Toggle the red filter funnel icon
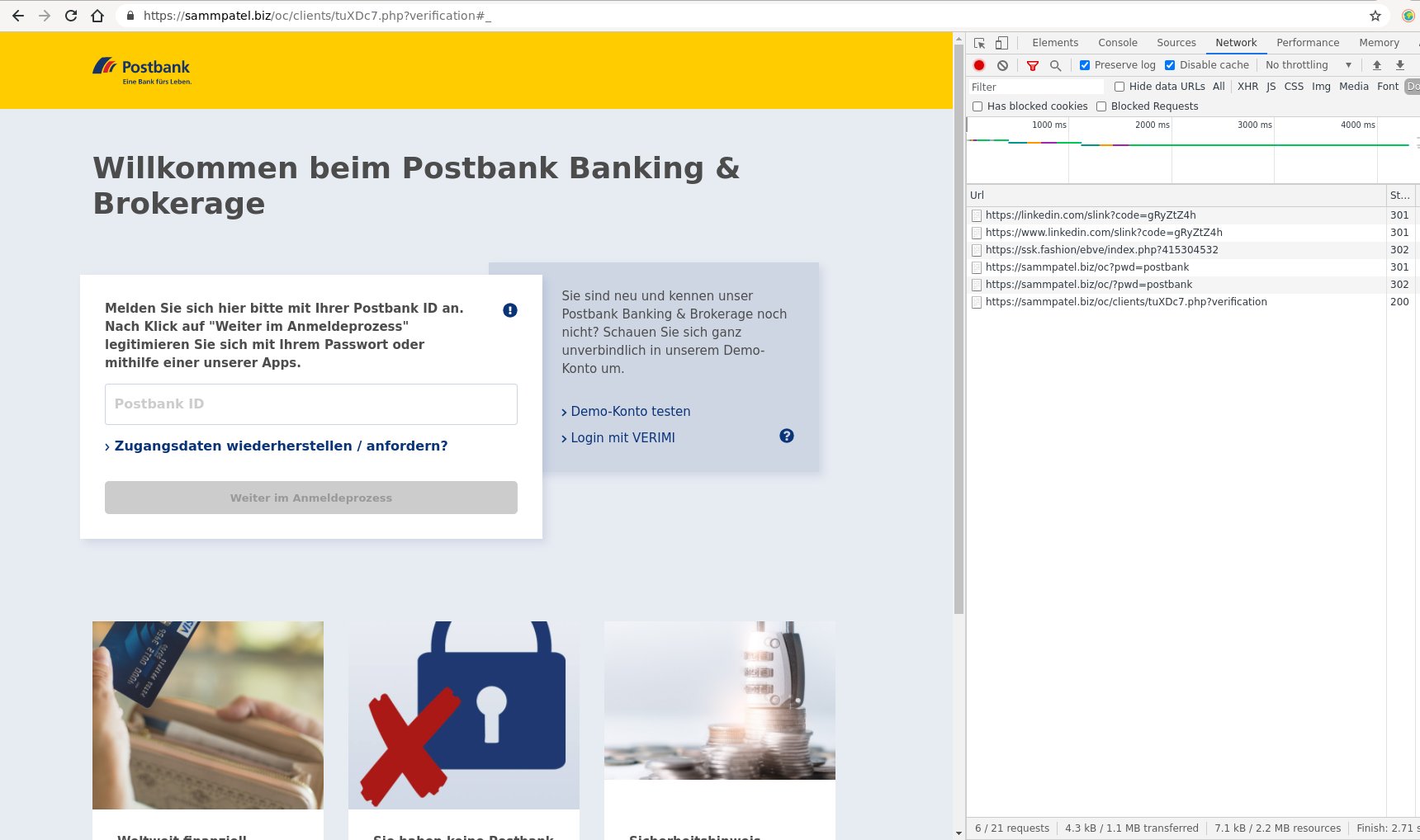1420x840 pixels. tap(1033, 65)
